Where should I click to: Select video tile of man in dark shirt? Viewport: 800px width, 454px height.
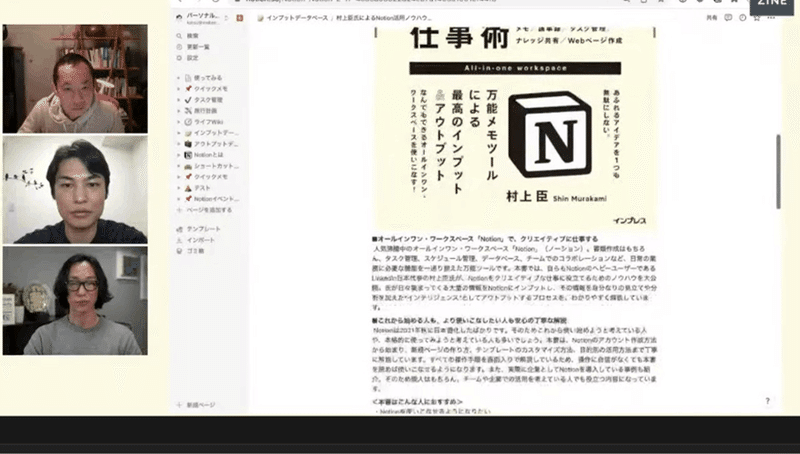[x=75, y=190]
